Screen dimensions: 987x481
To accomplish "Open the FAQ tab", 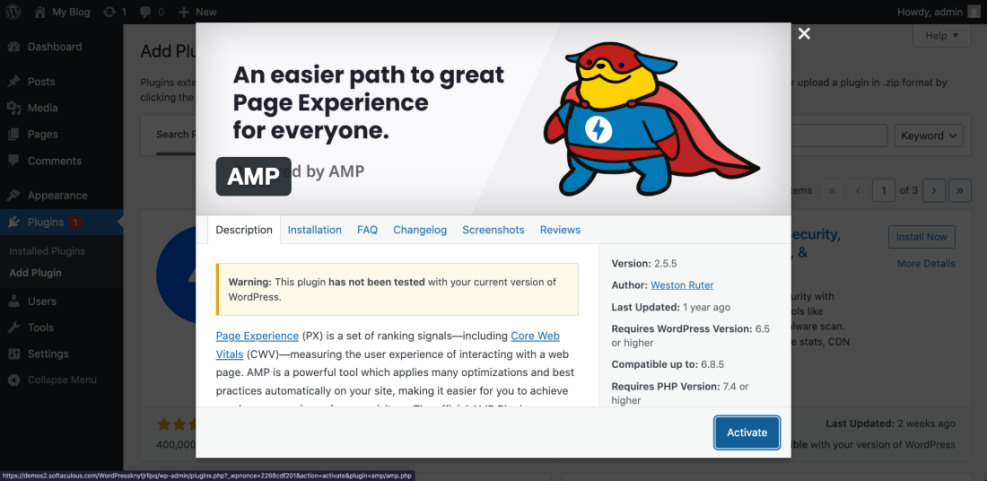I will (x=368, y=230).
